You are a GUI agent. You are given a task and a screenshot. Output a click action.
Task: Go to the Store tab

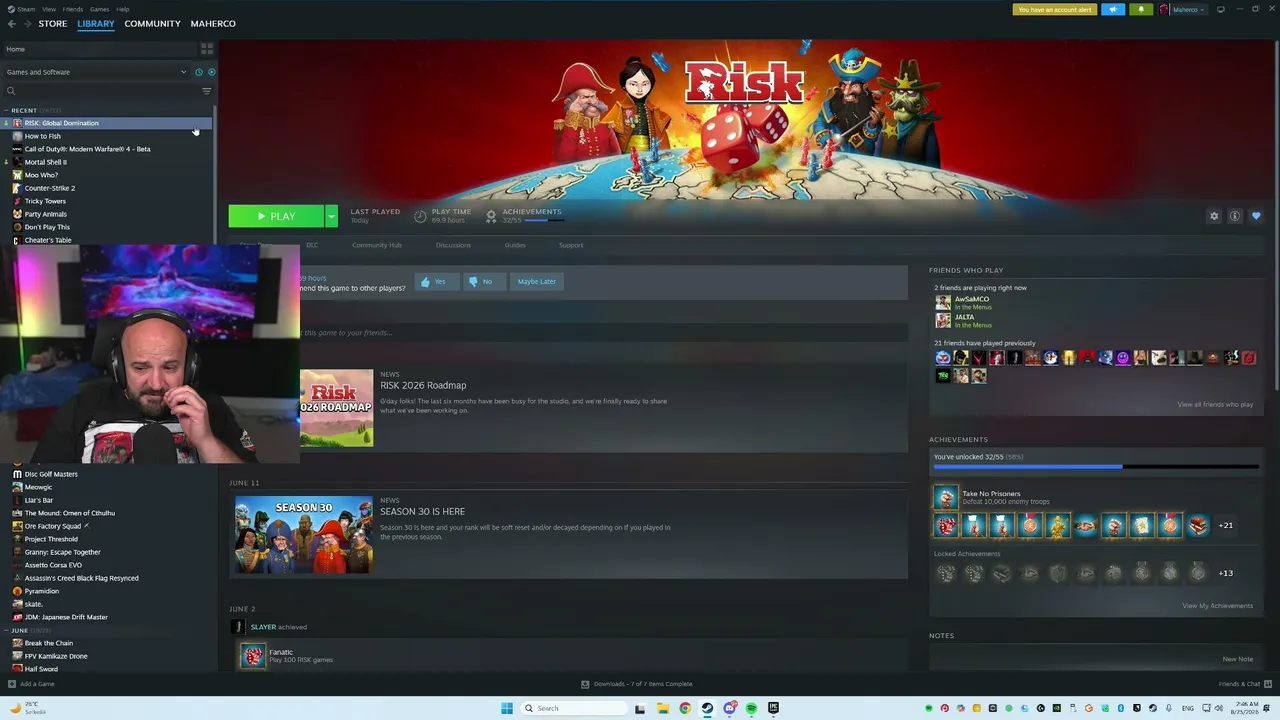click(53, 24)
